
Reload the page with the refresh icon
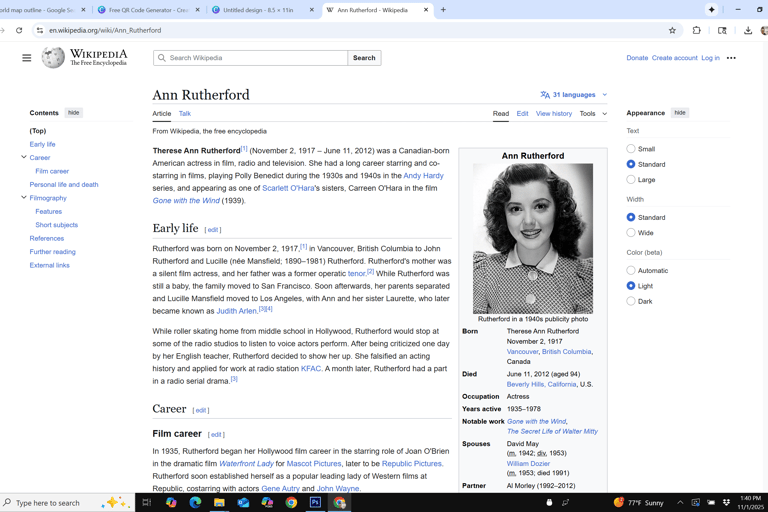click(x=19, y=30)
